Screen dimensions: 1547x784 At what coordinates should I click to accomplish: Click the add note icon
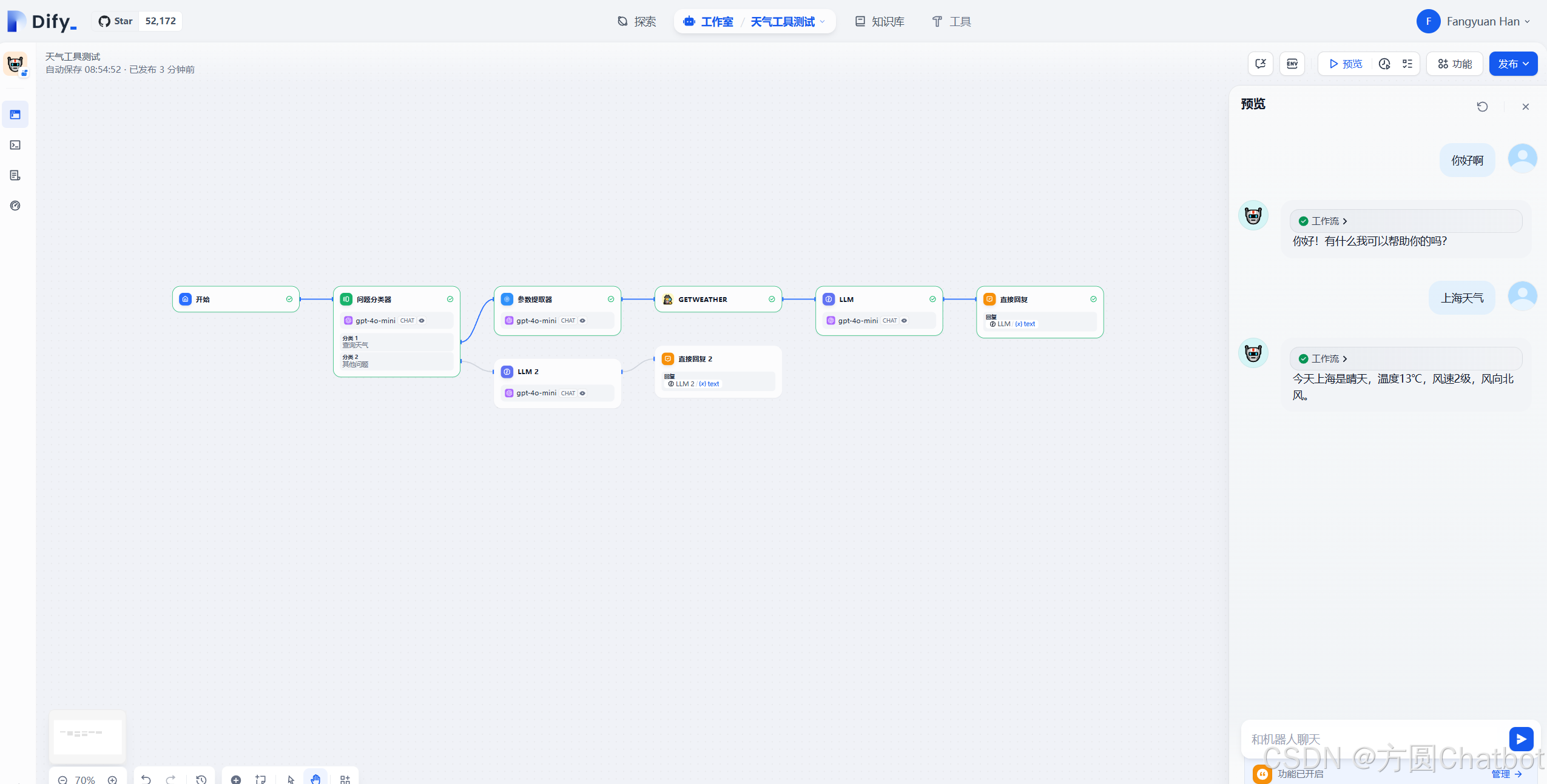(x=261, y=779)
